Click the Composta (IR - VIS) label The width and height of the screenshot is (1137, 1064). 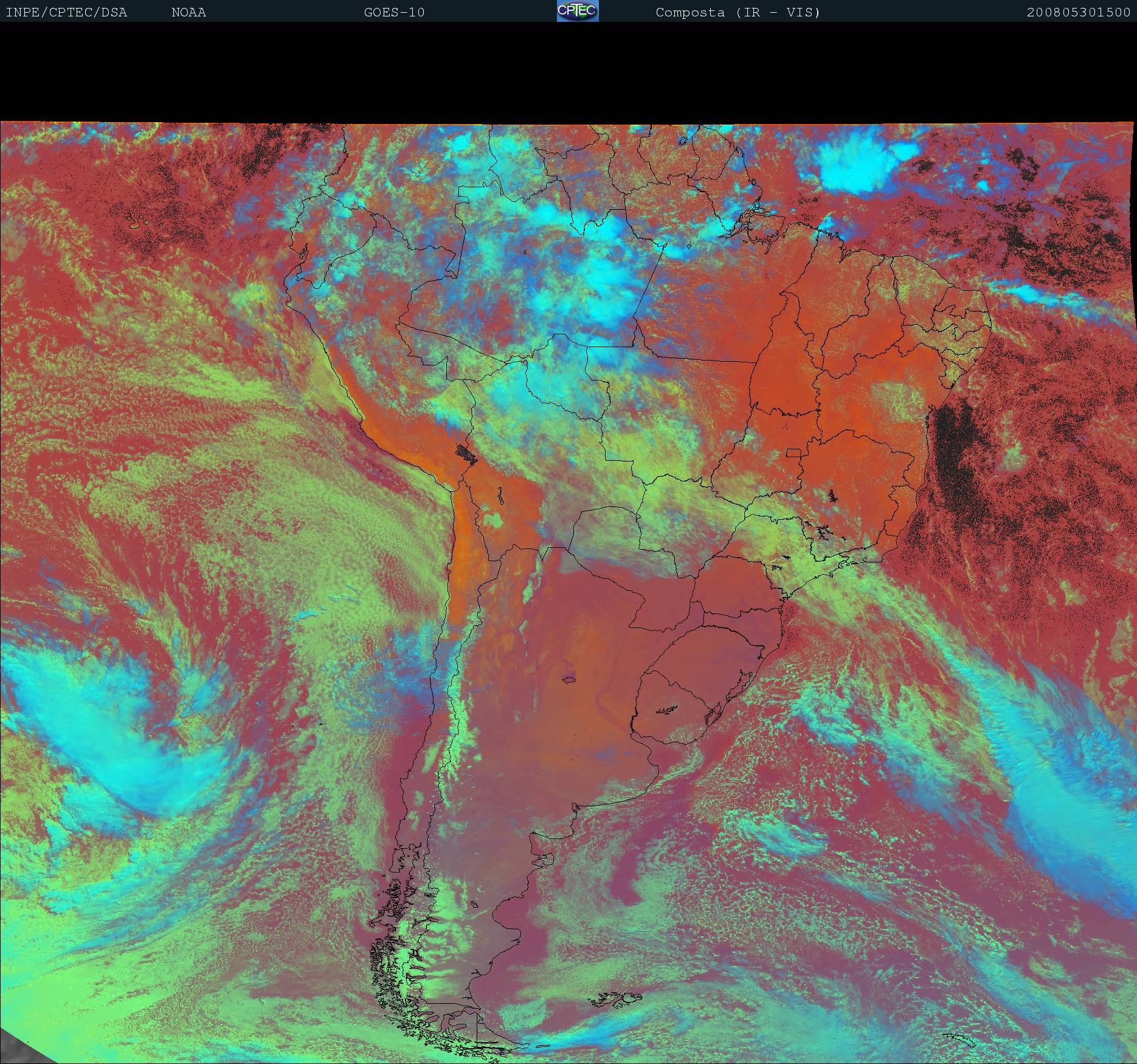click(x=738, y=12)
